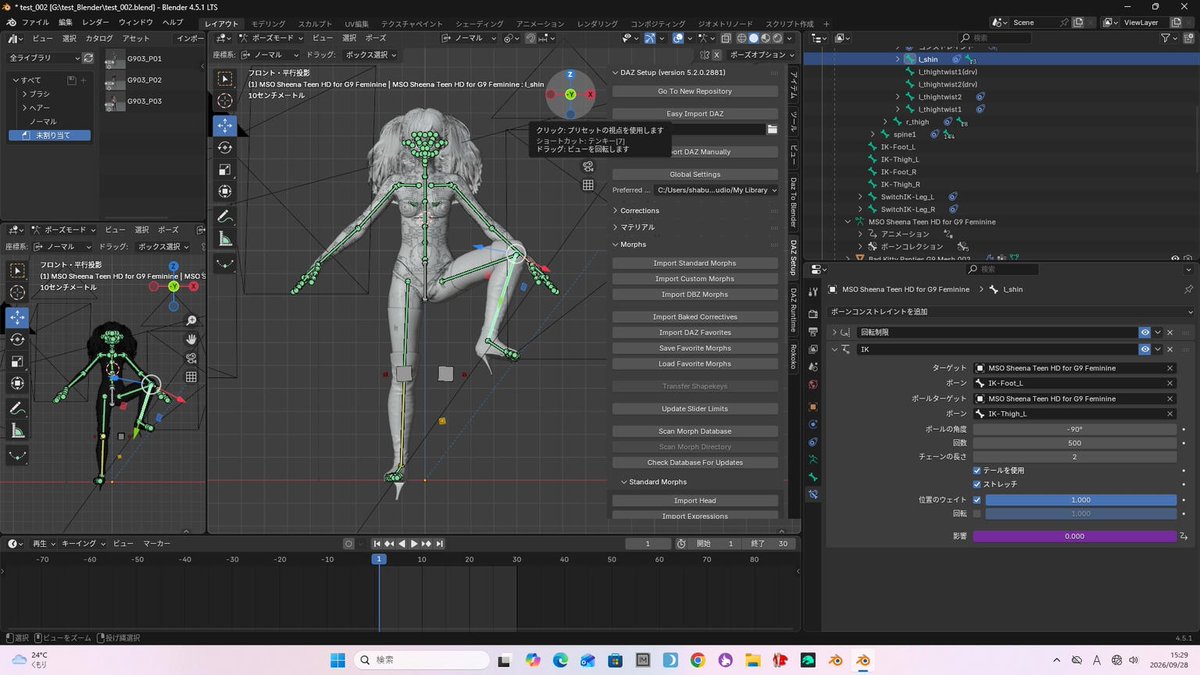Open ボーンコンストレイントを追加 dropdown
This screenshot has width=1200, height=675.
tap(1011, 312)
